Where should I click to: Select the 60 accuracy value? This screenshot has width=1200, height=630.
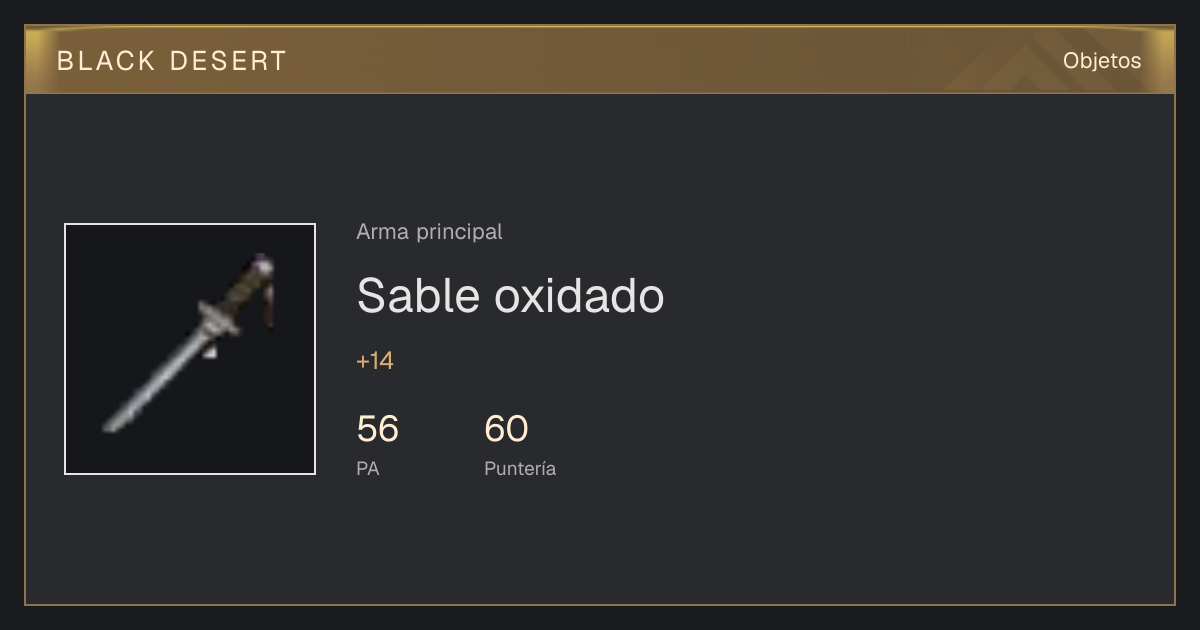click(506, 429)
